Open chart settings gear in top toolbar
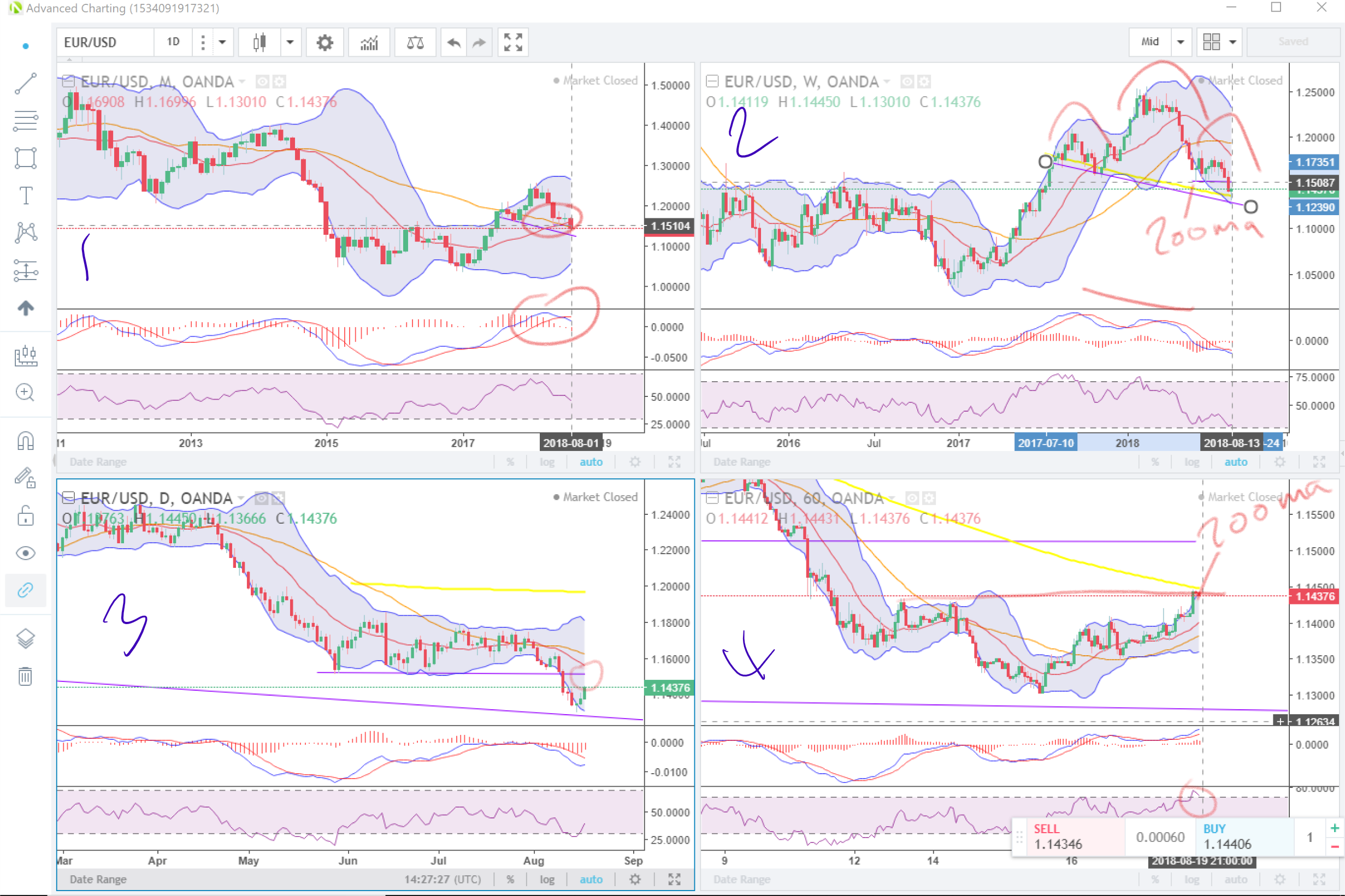This screenshot has width=1345, height=896. (x=325, y=42)
